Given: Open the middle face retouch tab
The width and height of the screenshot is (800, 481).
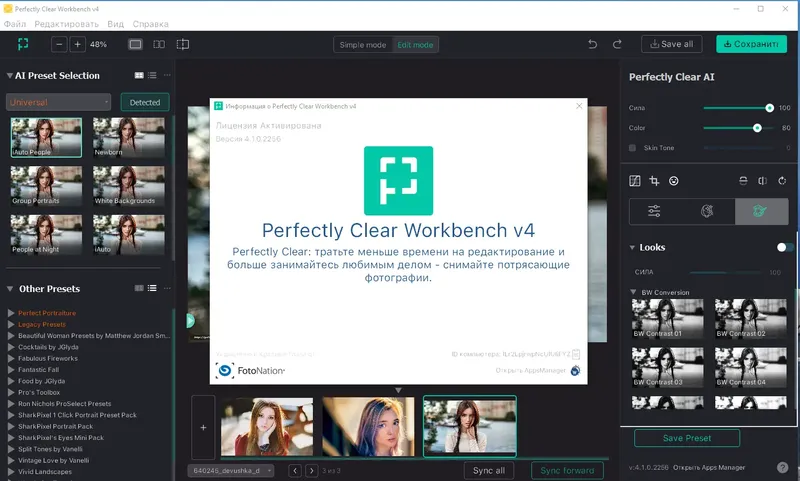Looking at the screenshot, I should [x=707, y=211].
